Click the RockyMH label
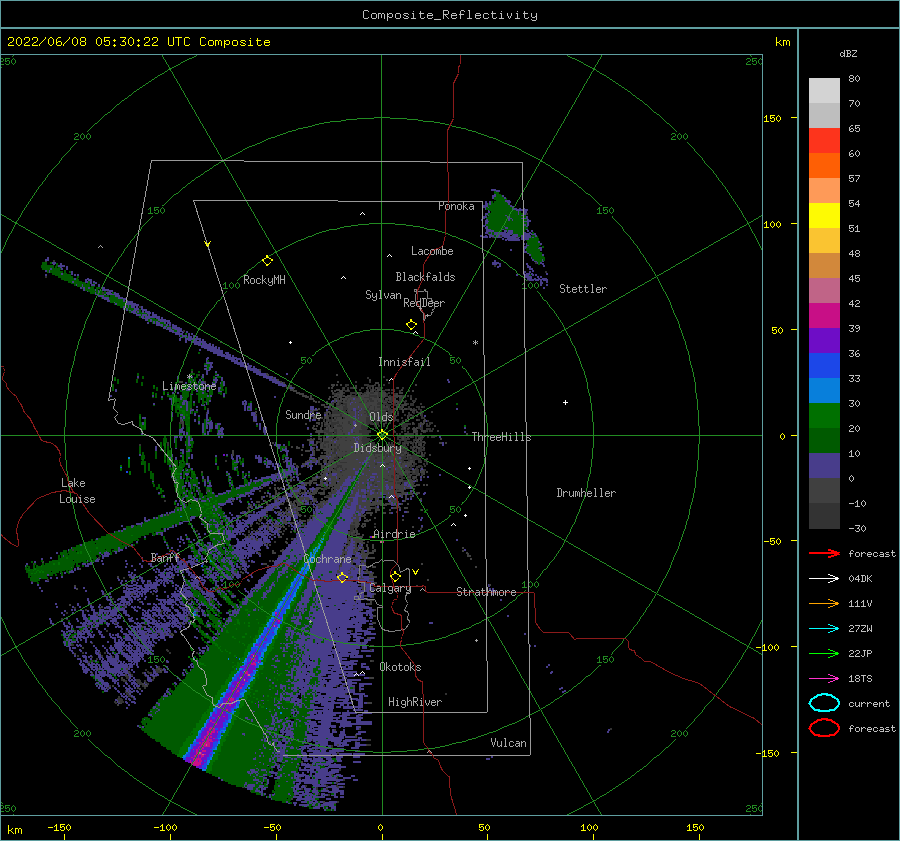This screenshot has width=900, height=841. 264,280
